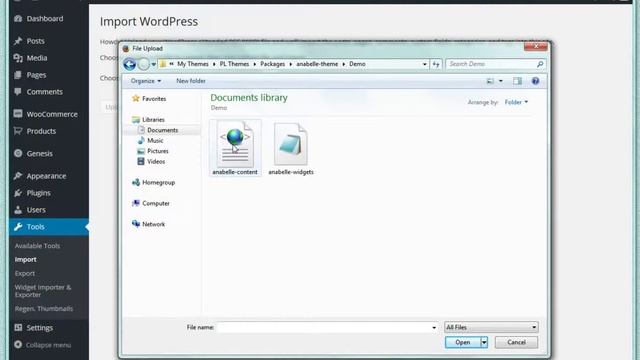Select Computer in navigation pane
The height and width of the screenshot is (360, 640).
[156, 203]
